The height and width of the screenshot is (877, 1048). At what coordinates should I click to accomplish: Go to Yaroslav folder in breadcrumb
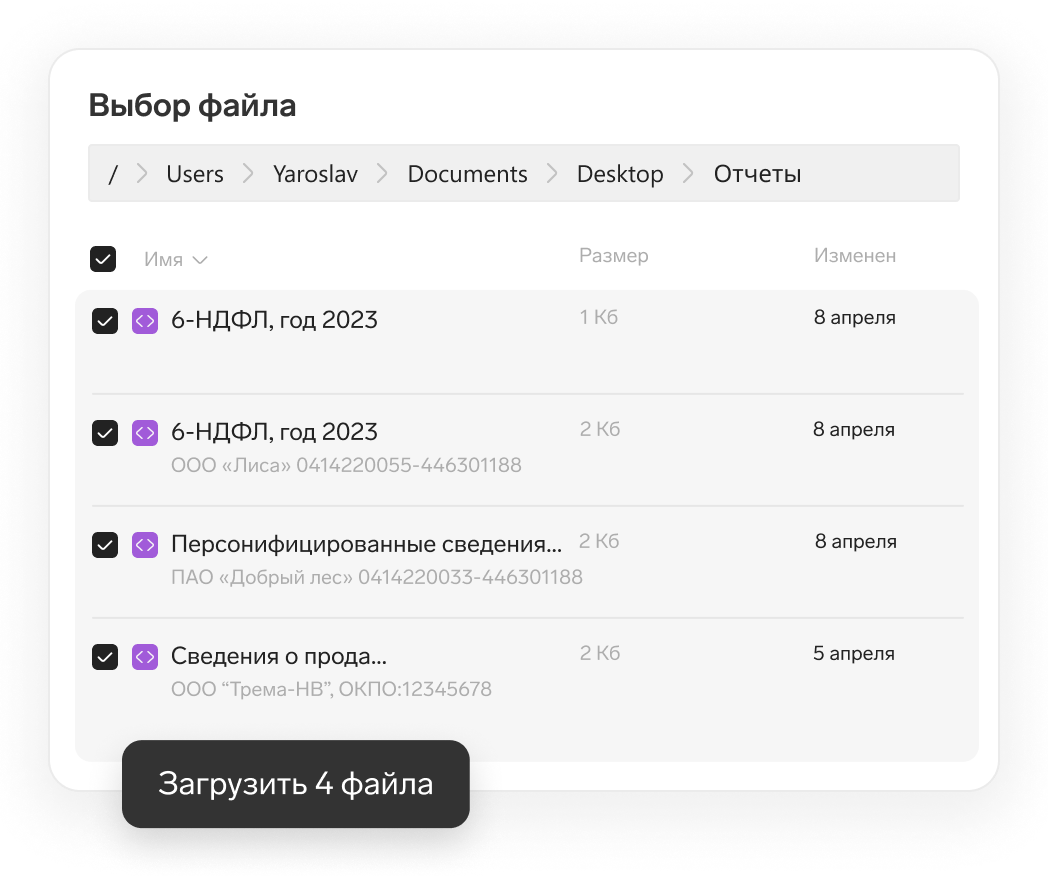tap(315, 174)
